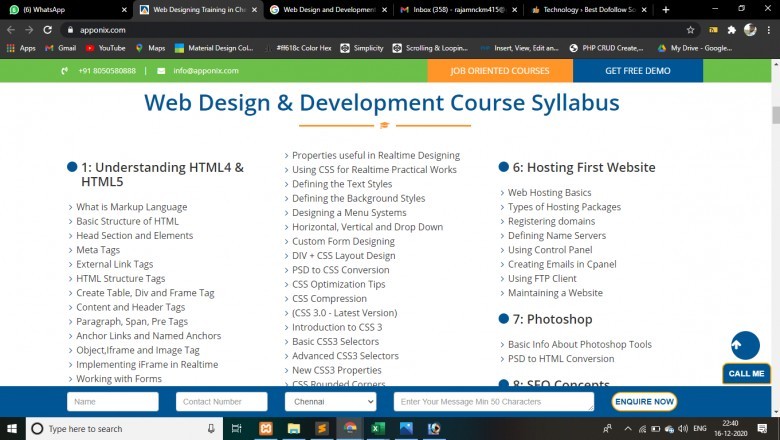780x440 pixels.
Task: Open the Chennai location dropdown
Action: 330,401
